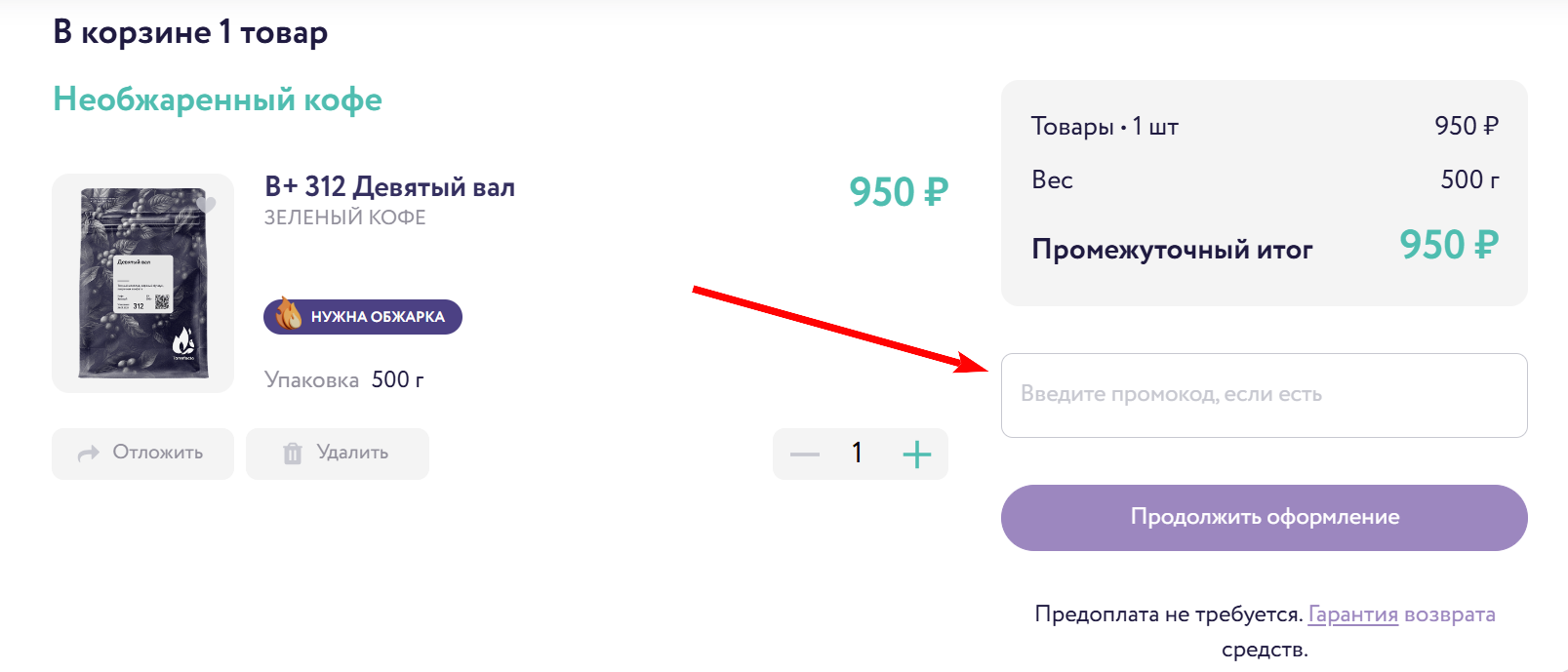
Task: Focus the promo code input field
Action: (x=1264, y=395)
